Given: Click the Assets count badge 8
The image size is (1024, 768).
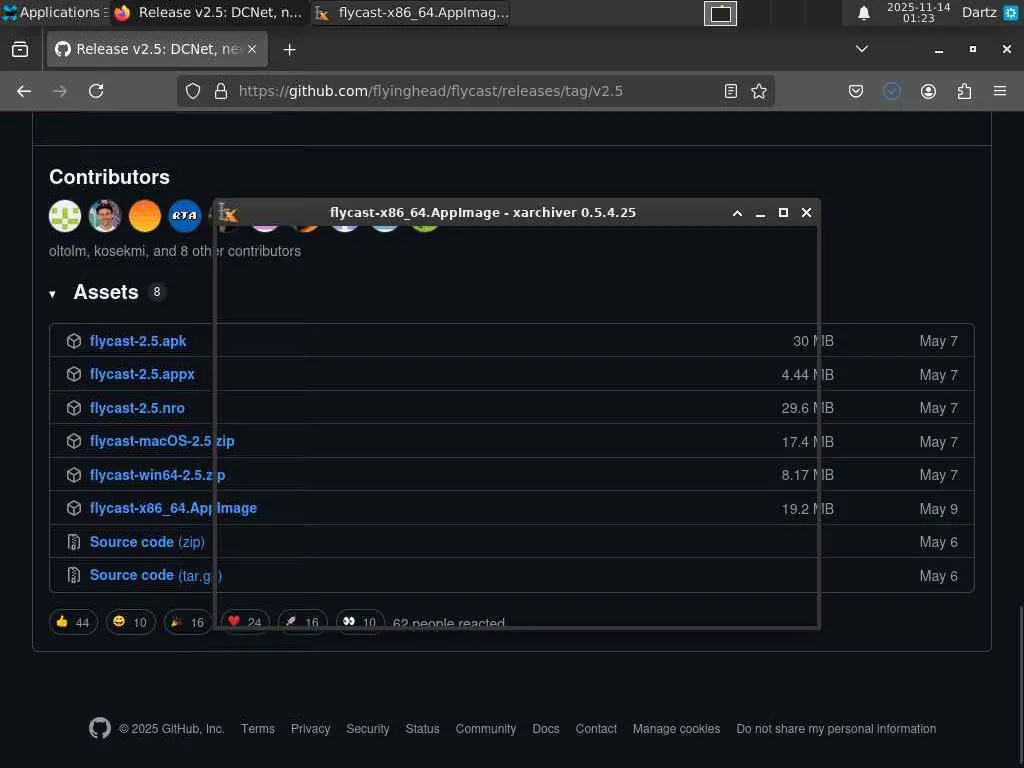Looking at the screenshot, I should coord(156,292).
